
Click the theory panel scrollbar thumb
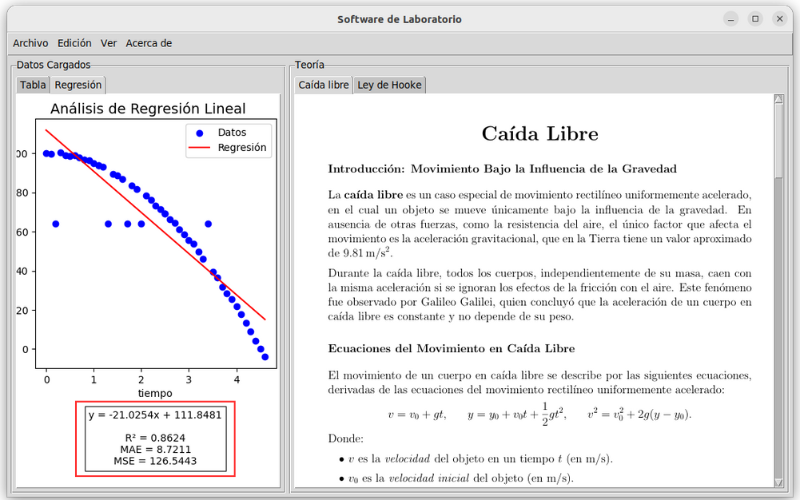click(778, 141)
